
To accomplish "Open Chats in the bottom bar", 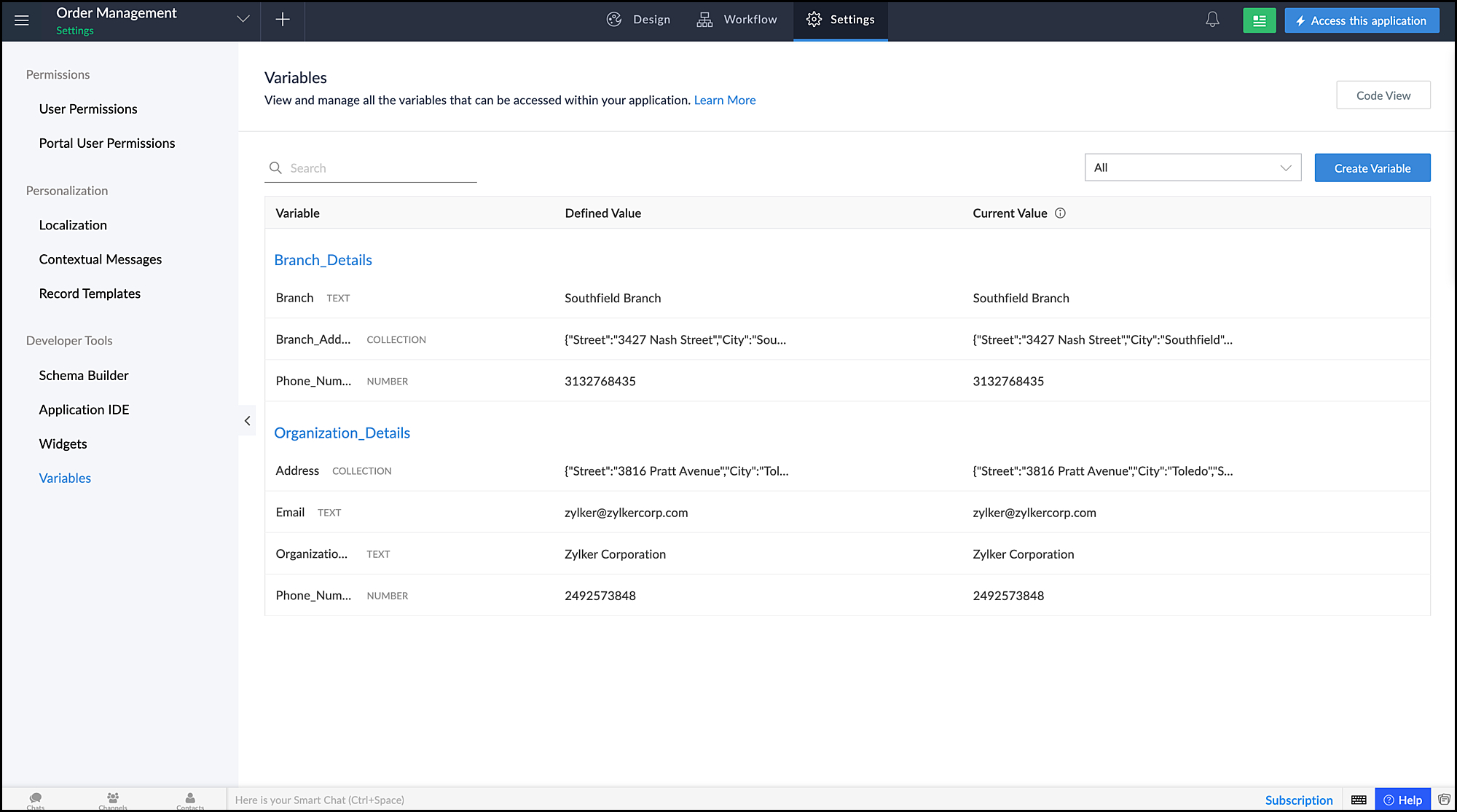I will click(x=36, y=800).
